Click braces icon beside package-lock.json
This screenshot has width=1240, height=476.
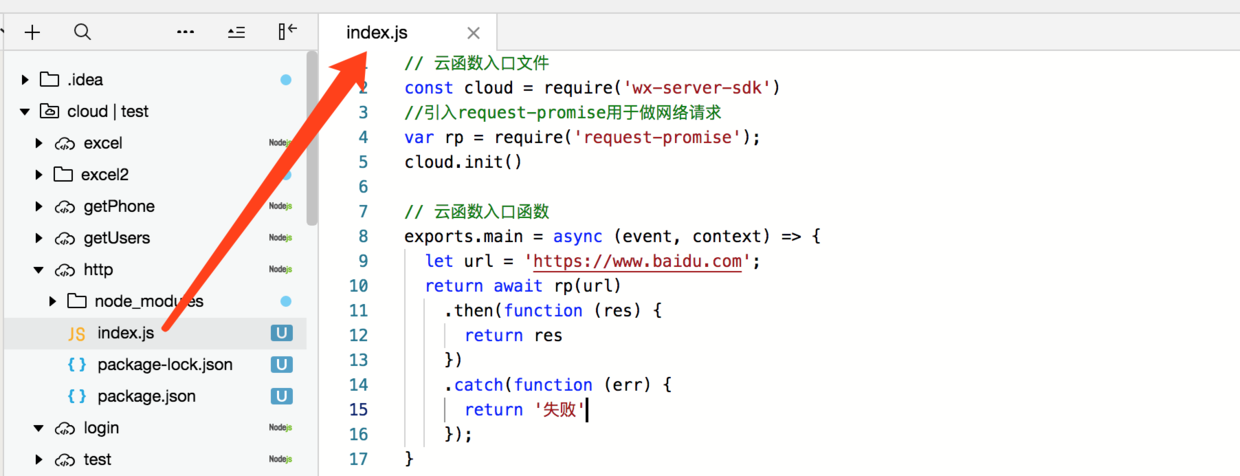click(77, 365)
